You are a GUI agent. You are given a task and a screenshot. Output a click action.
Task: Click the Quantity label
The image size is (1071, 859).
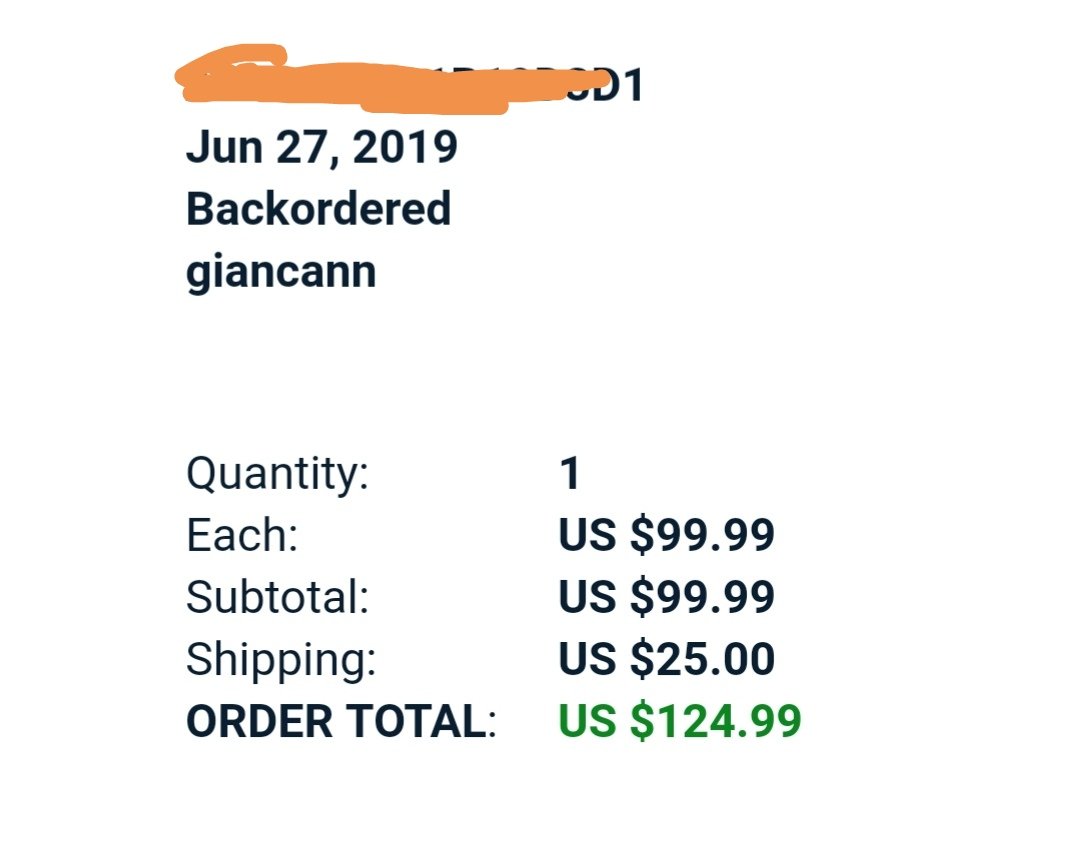pos(277,473)
